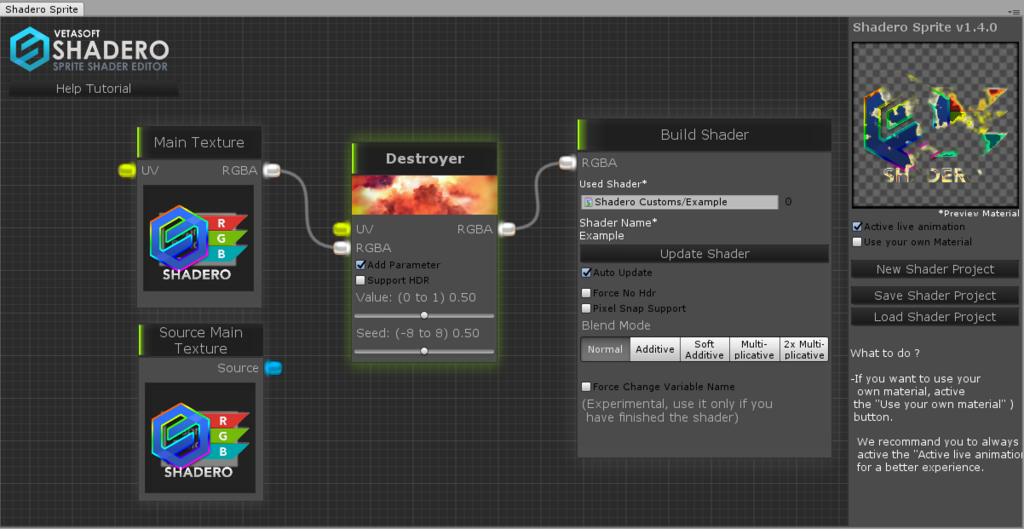Toggle Support HDR checkbox
1024x529 pixels.
click(360, 280)
